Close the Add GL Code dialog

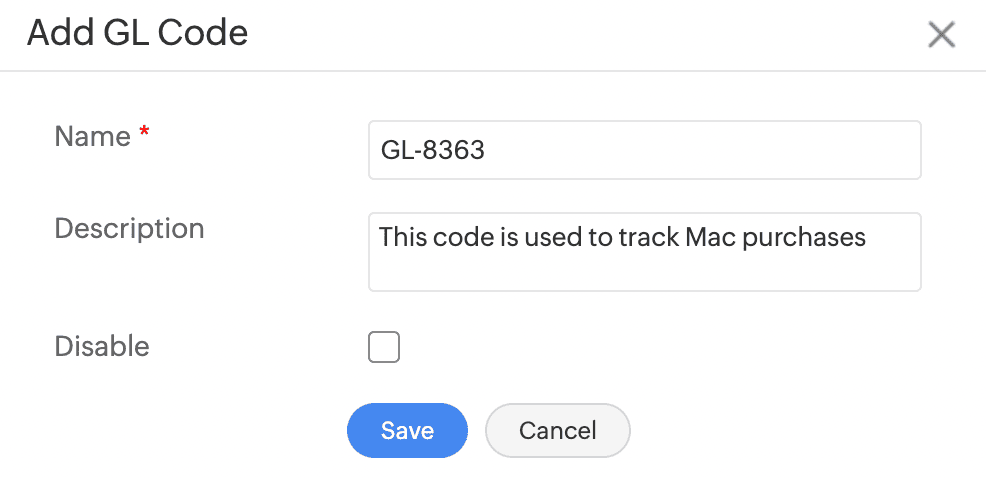coord(941,35)
